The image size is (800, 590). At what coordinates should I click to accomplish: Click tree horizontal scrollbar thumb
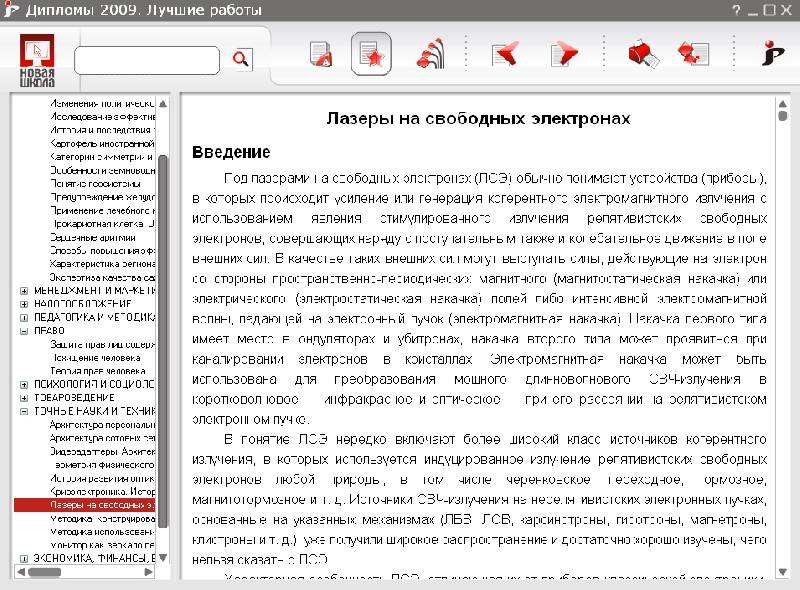tap(44, 572)
